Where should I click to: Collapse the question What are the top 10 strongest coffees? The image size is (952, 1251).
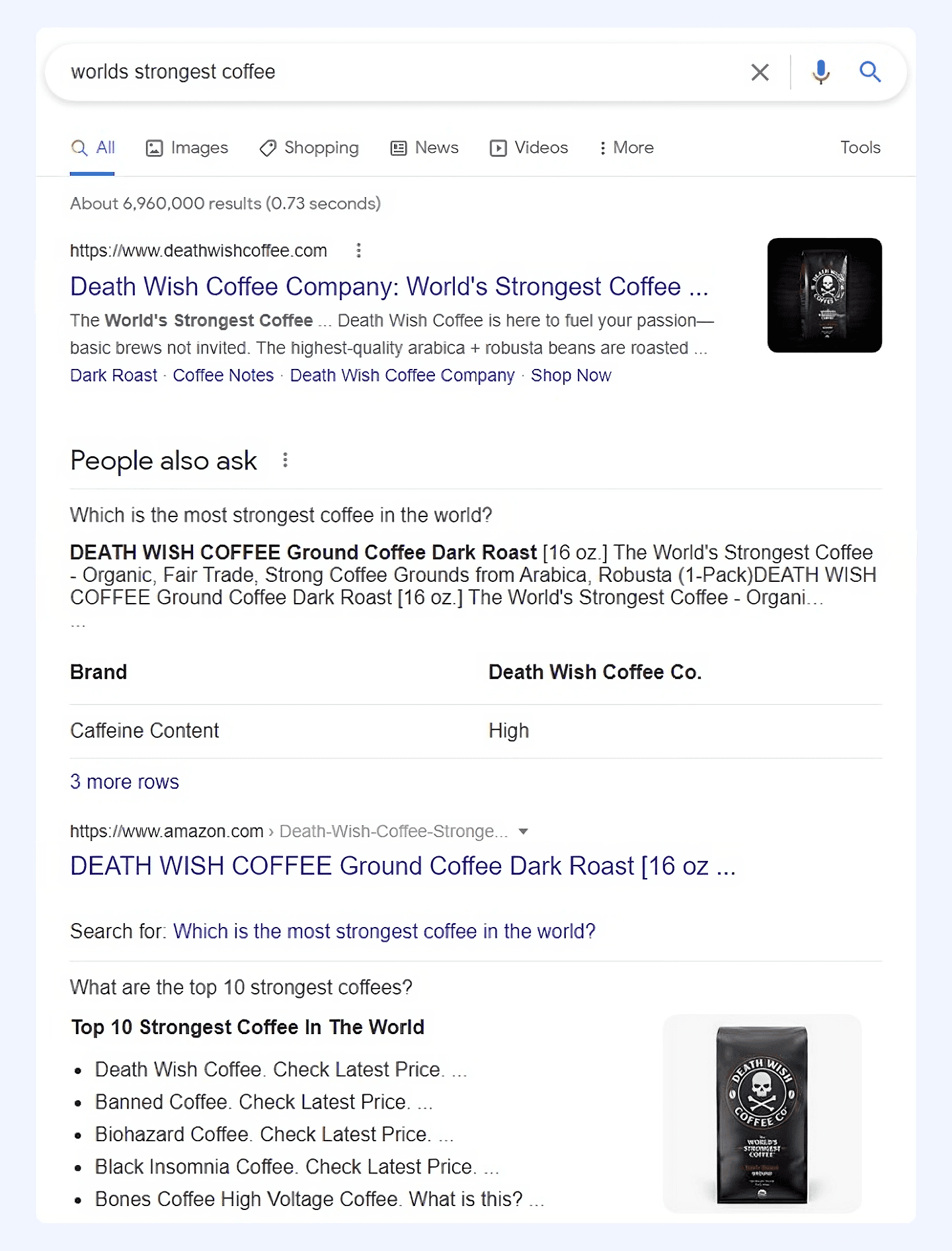coord(241,987)
